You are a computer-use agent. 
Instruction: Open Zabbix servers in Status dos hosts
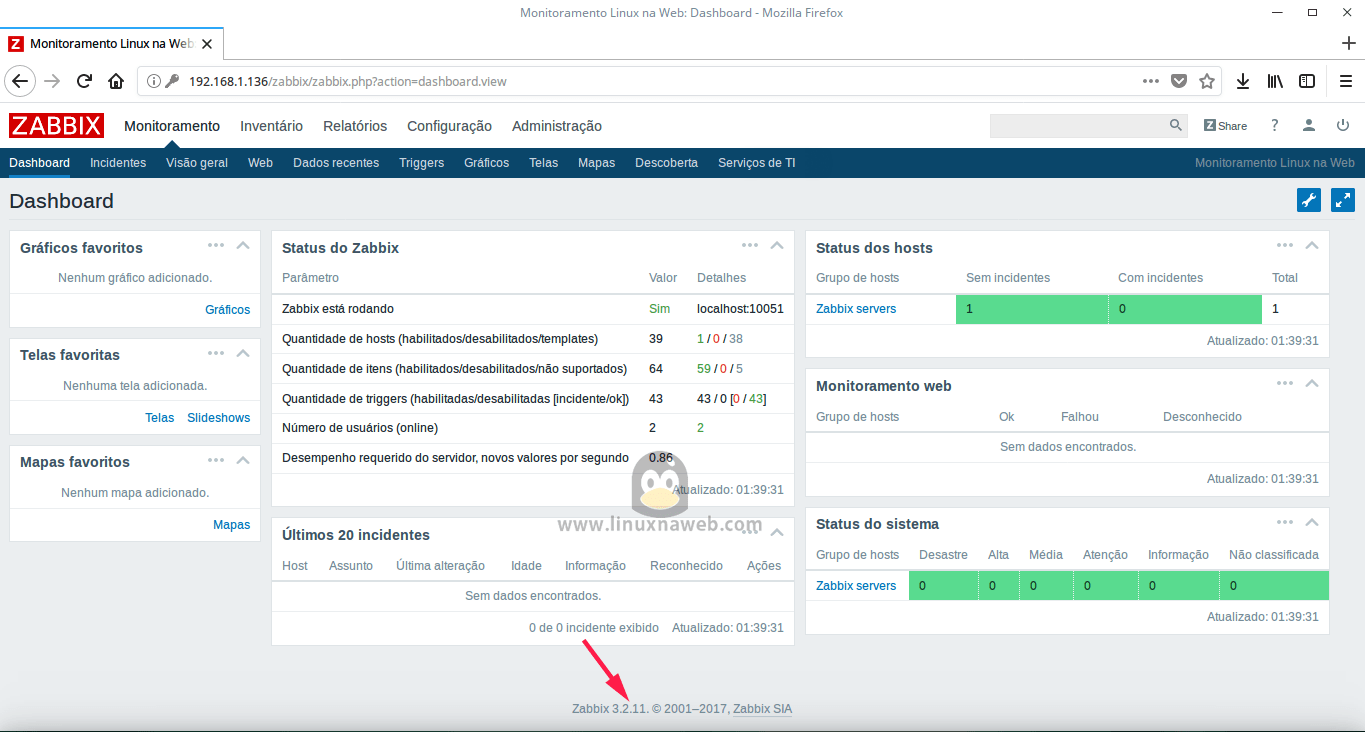tap(856, 309)
